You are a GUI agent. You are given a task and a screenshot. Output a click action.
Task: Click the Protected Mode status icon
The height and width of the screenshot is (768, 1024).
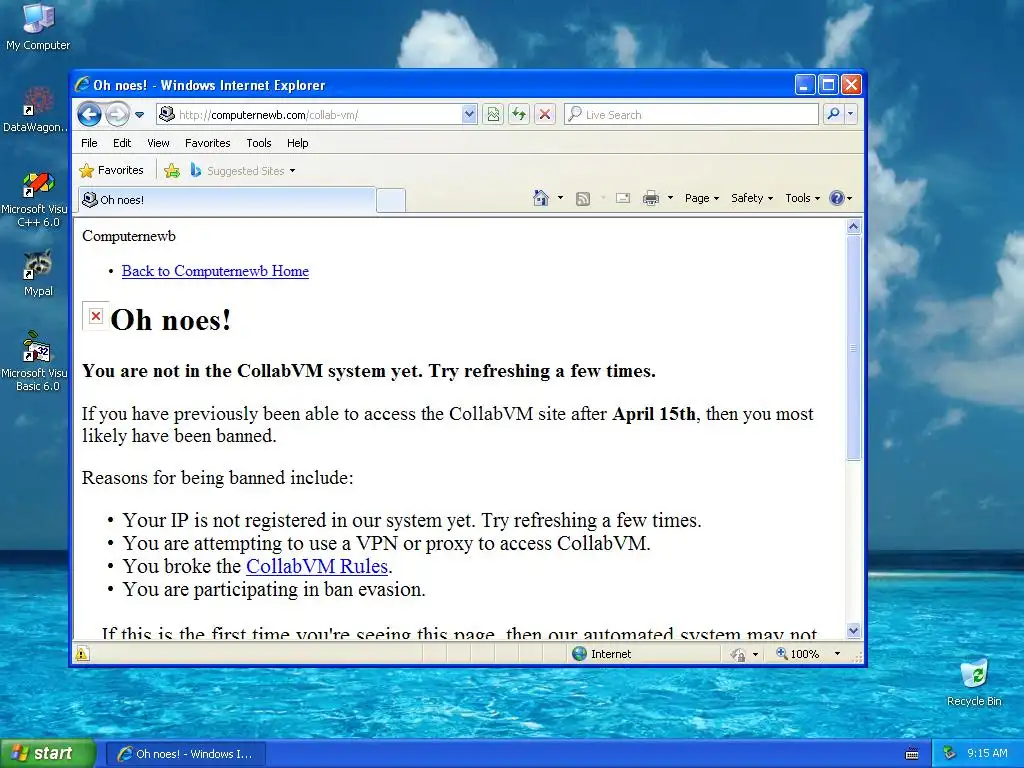(x=738, y=654)
